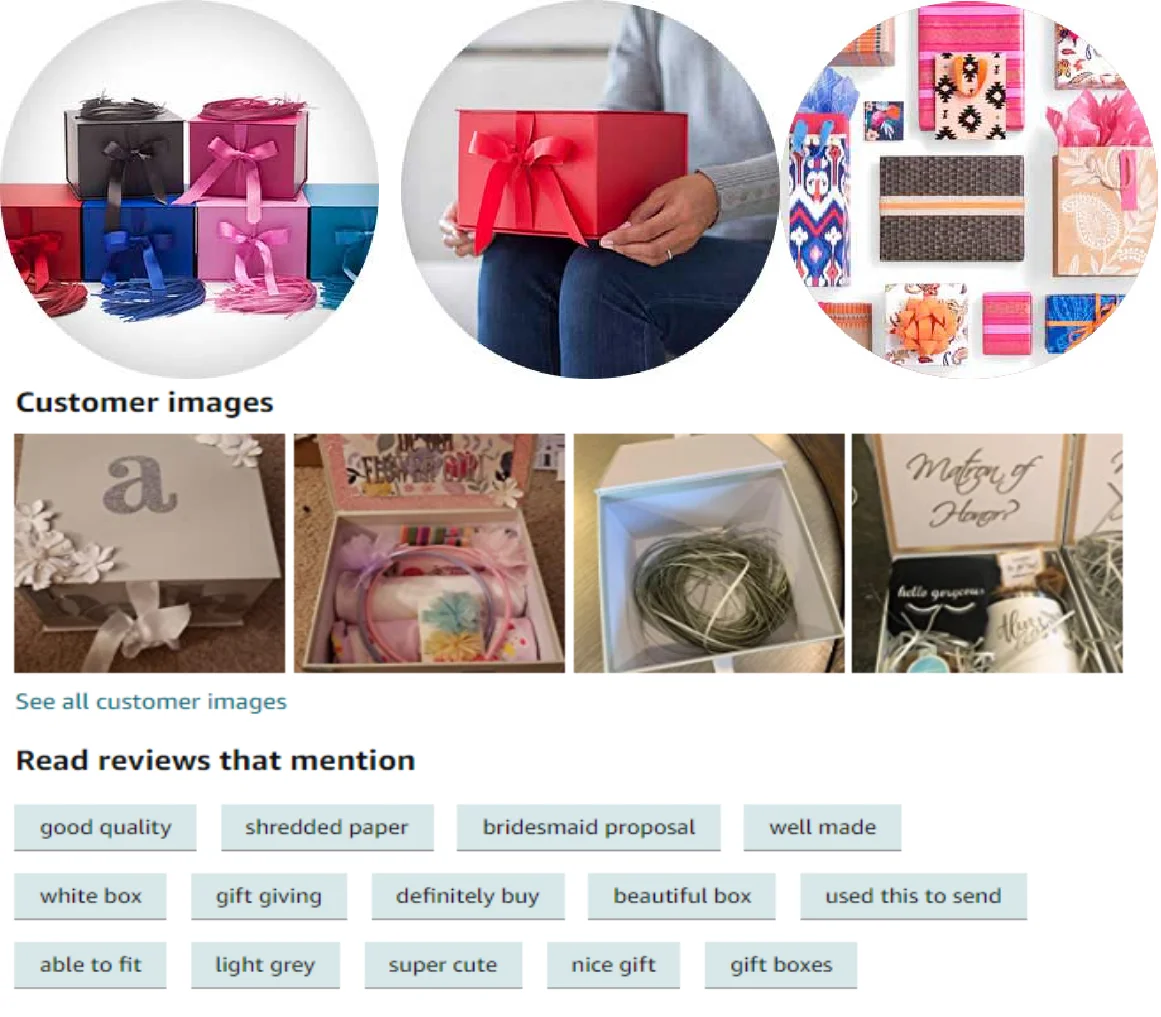Filter reviews mentioning white box
Image resolution: width=1161 pixels, height=1017 pixels.
pyautogui.click(x=90, y=896)
